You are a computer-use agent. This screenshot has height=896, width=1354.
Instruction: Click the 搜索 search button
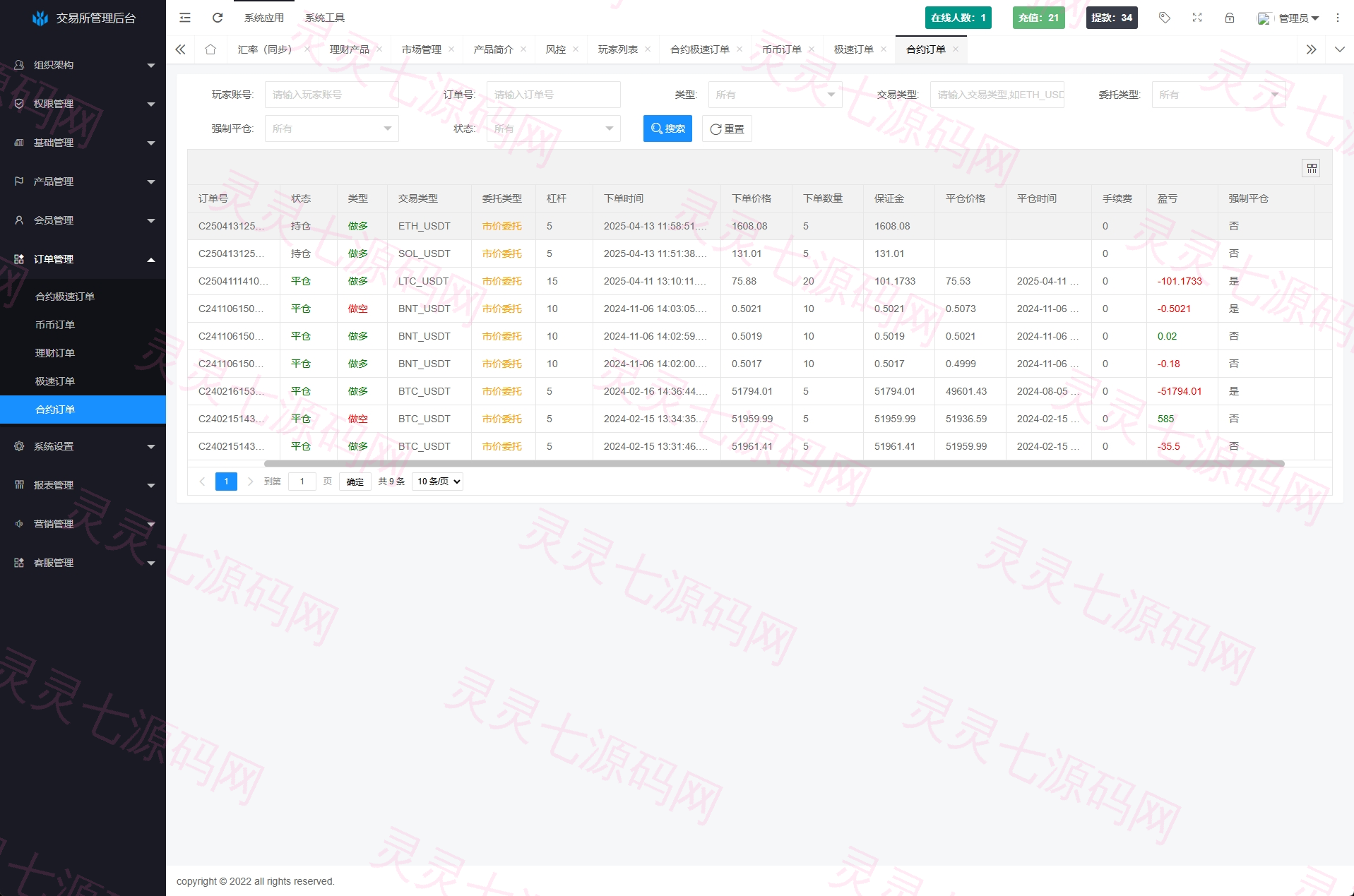point(668,129)
